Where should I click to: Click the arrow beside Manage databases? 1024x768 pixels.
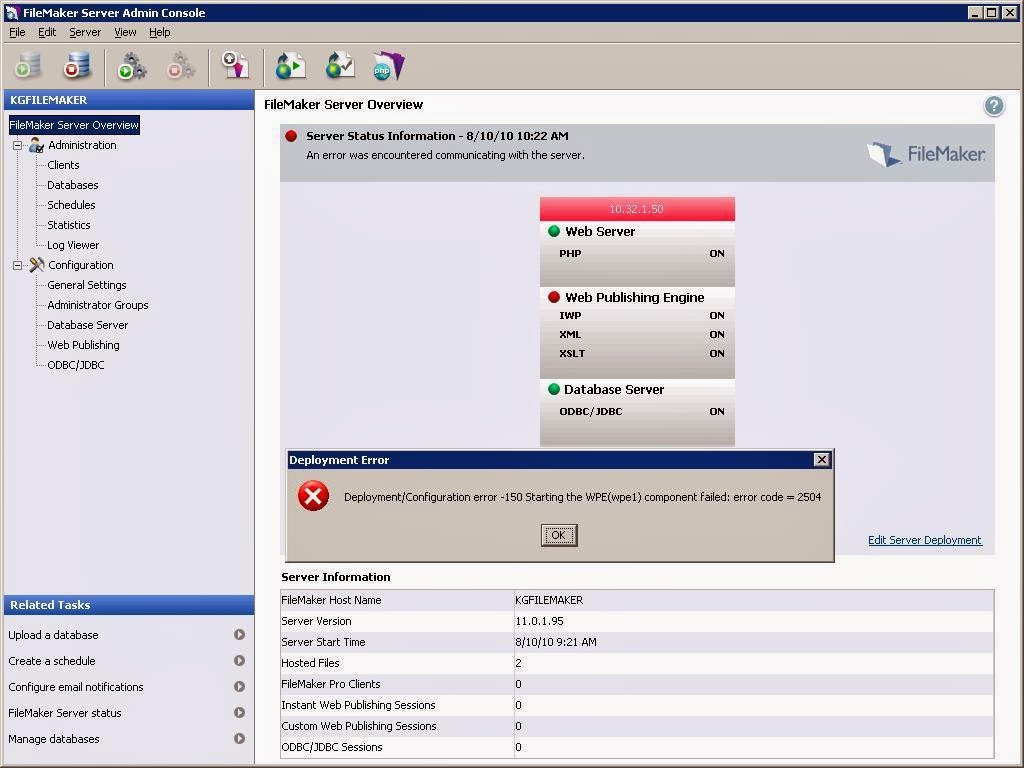(240, 739)
